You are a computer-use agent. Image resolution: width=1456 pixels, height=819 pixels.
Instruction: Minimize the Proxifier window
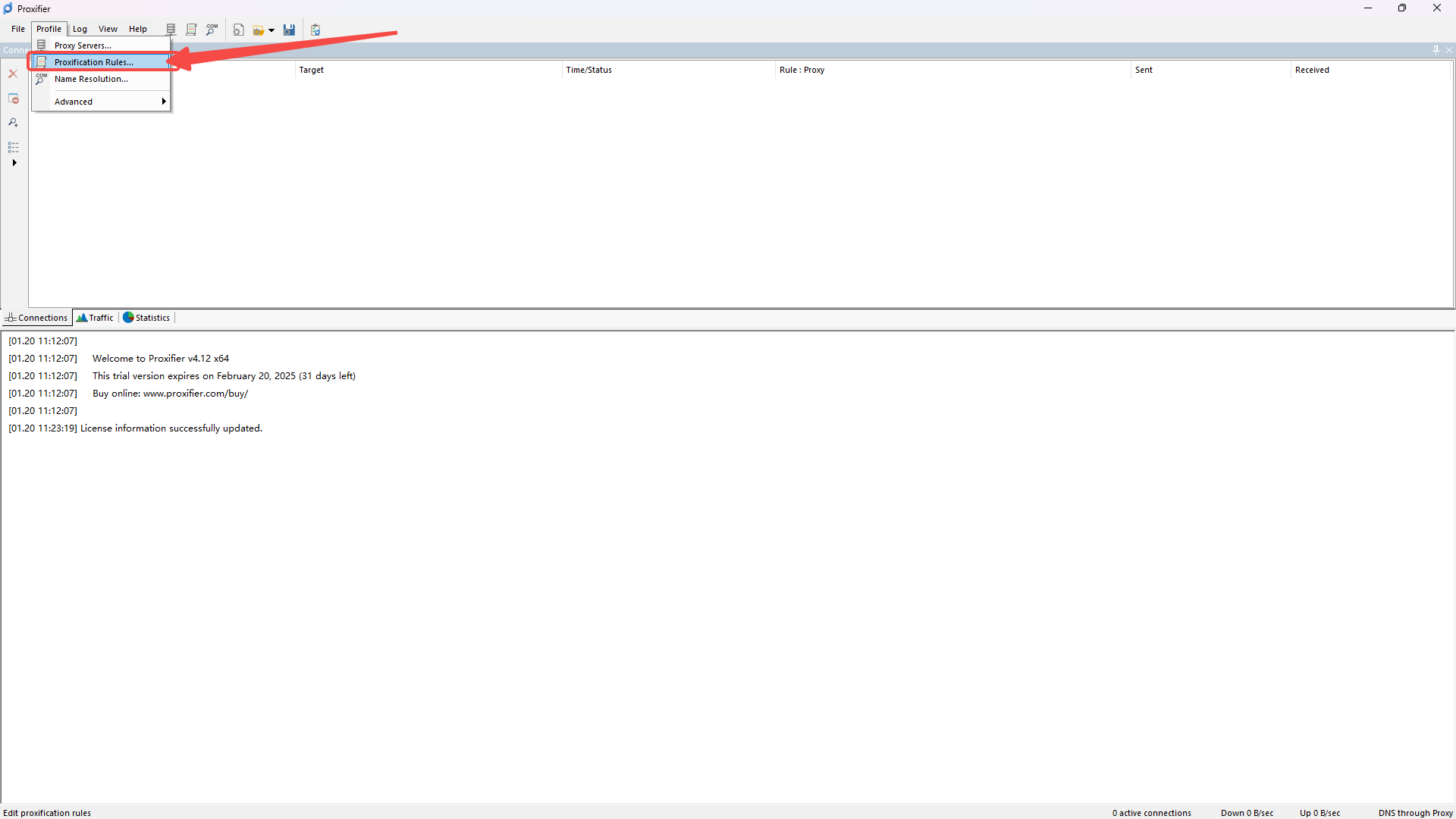point(1368,8)
